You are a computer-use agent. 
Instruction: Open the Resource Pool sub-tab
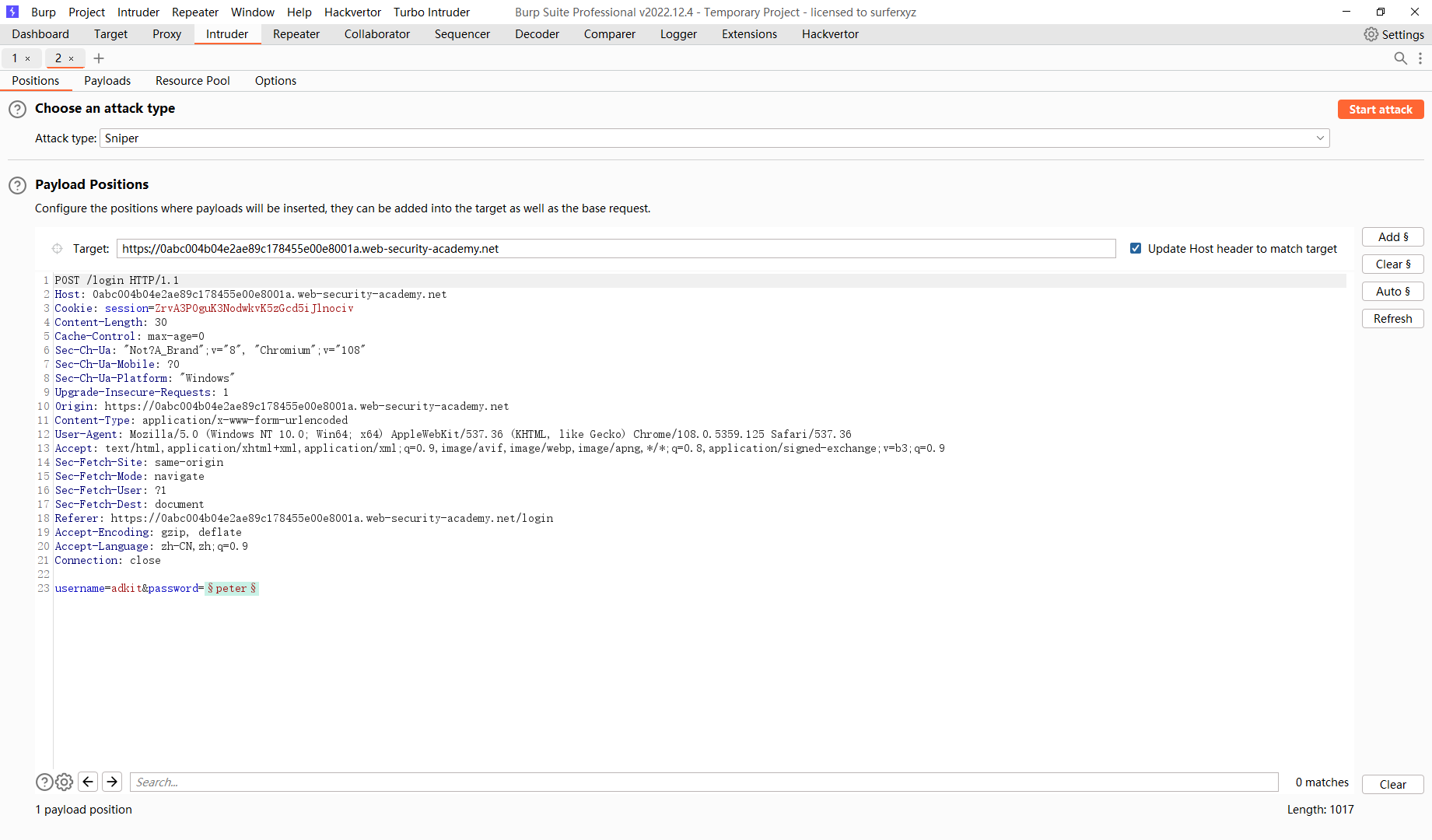pyautogui.click(x=193, y=81)
